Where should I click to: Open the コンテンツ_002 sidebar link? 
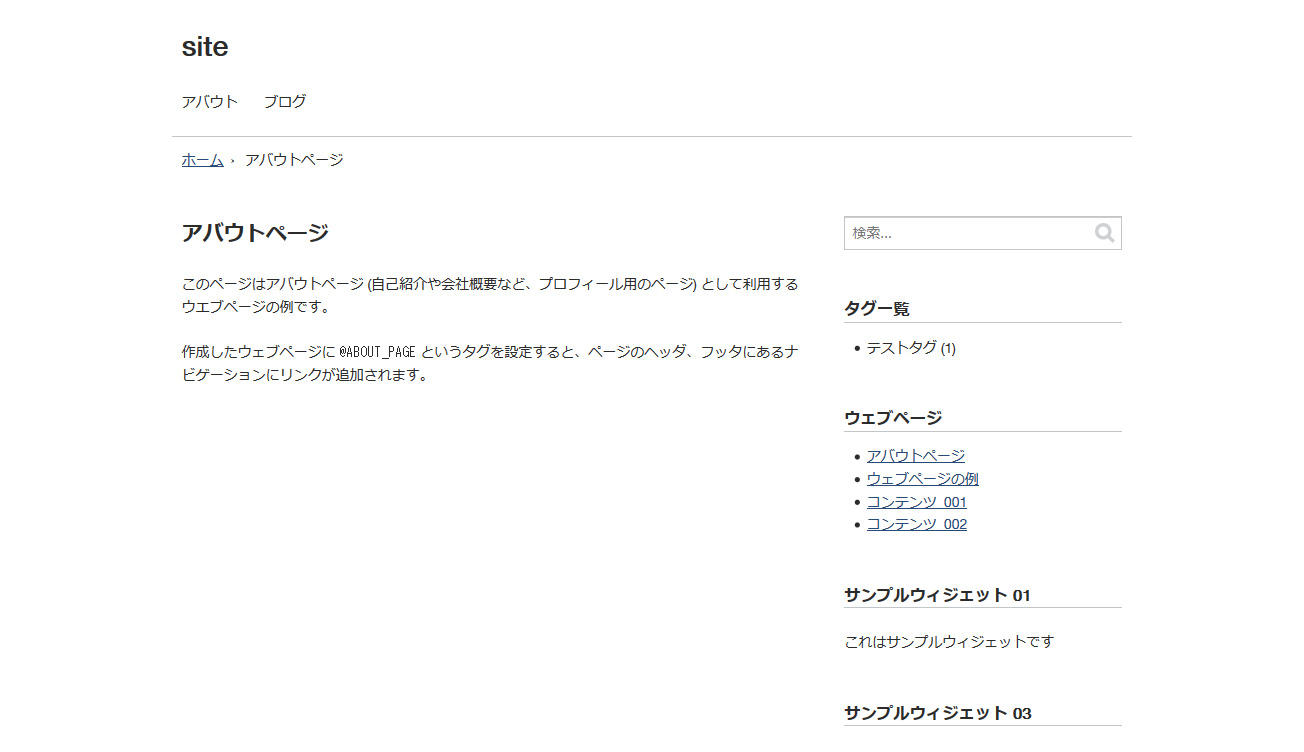[917, 524]
